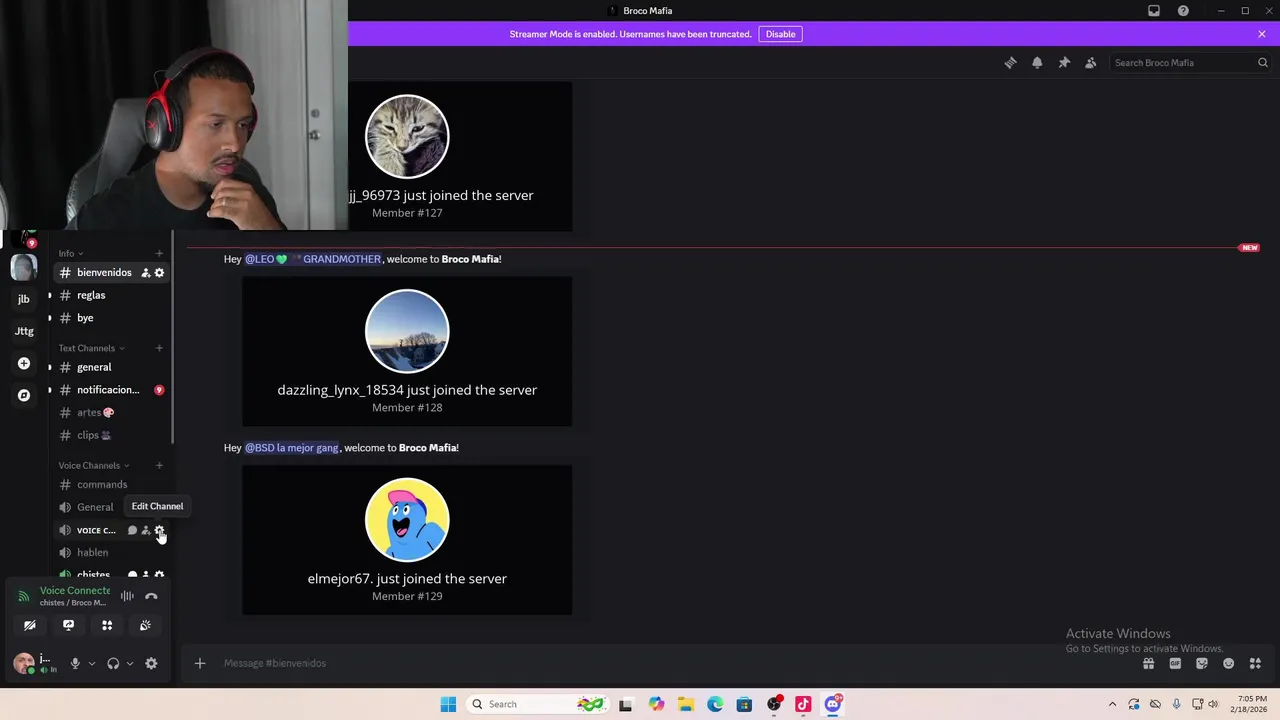Collapse the Text Channels category

tap(91, 348)
